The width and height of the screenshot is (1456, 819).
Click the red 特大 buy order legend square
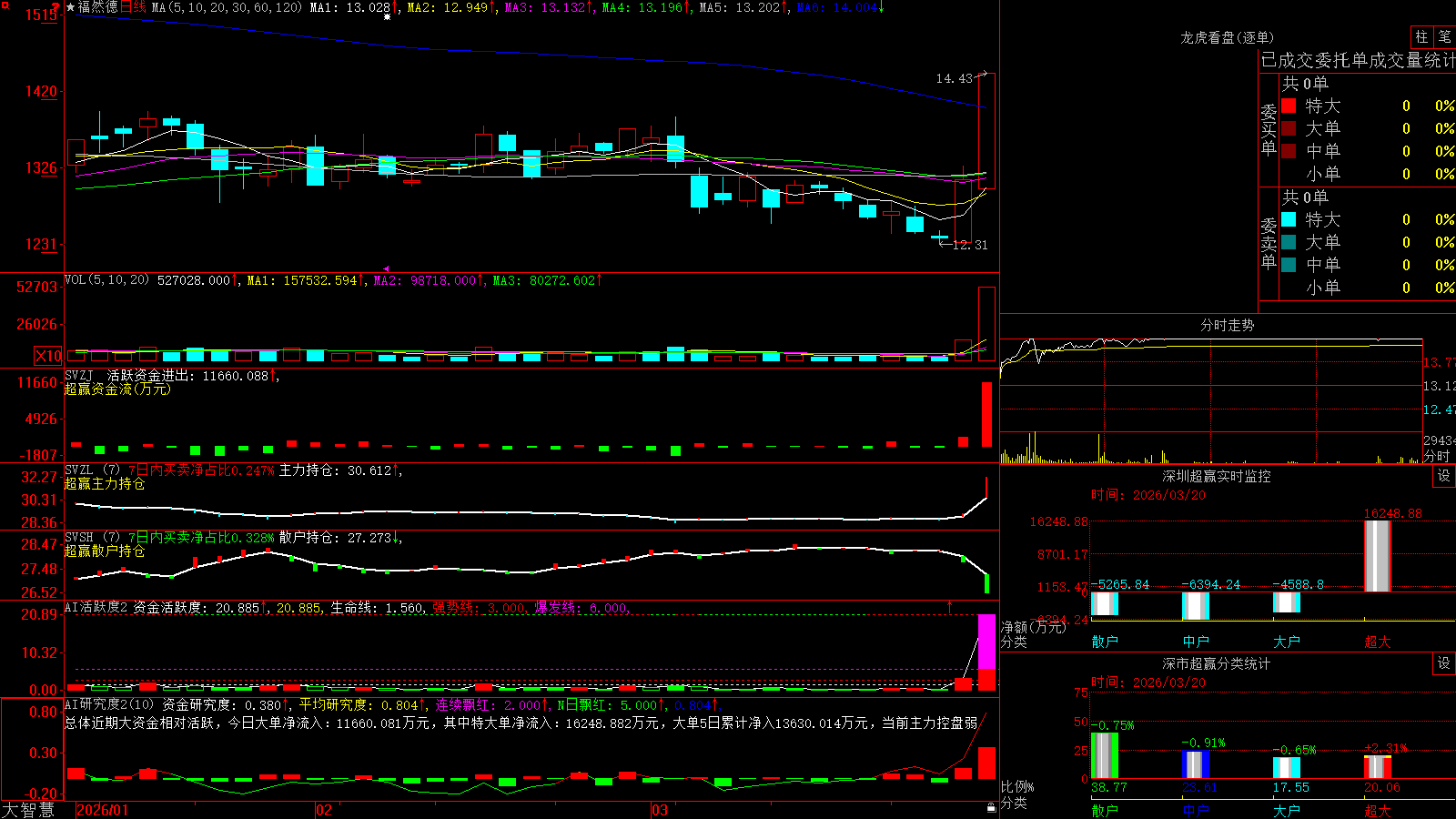tap(1289, 106)
